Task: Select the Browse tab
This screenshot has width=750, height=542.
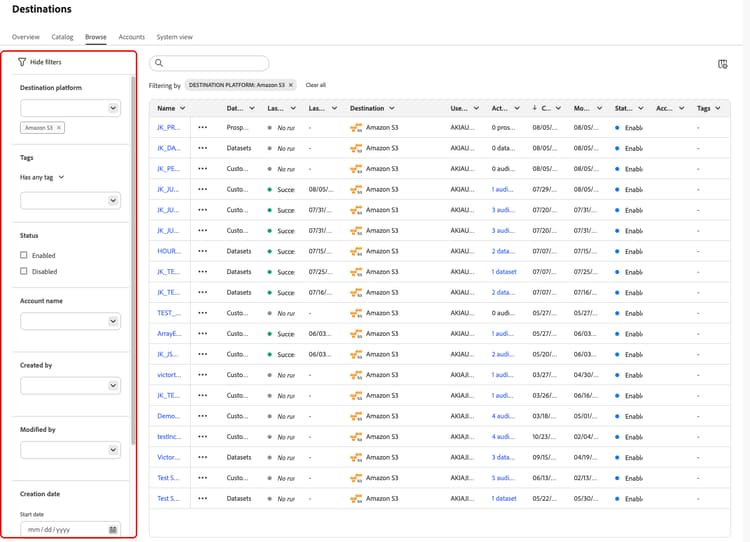Action: (x=96, y=37)
